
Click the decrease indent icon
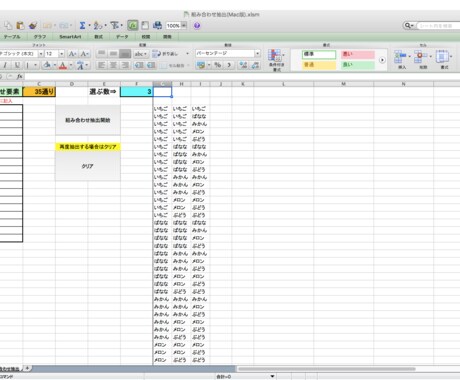point(139,65)
